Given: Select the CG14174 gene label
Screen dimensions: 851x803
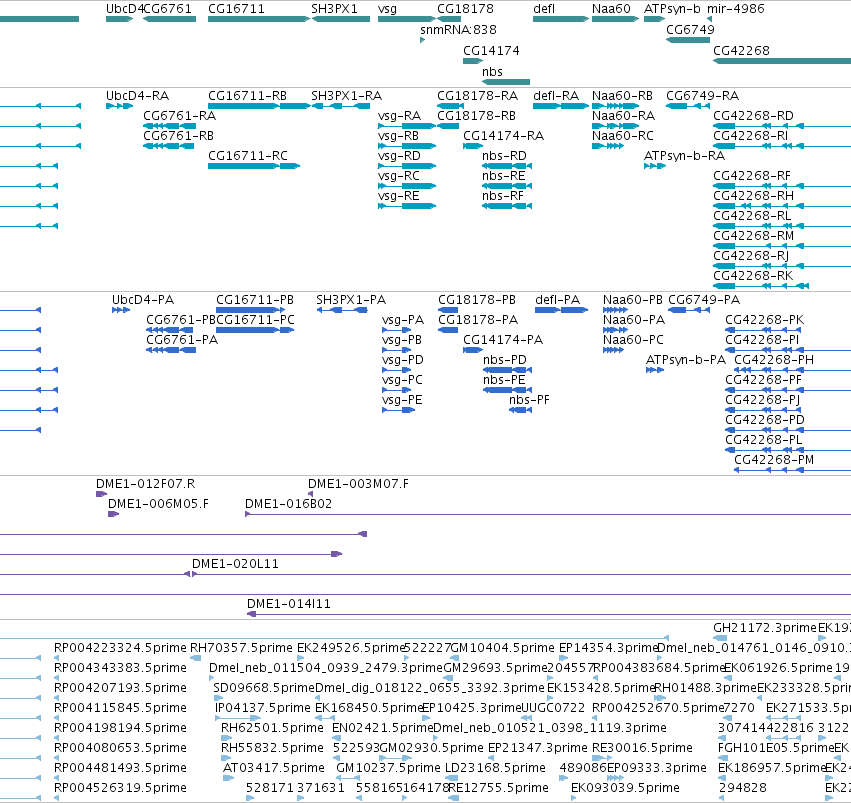Looking at the screenshot, I should point(491,50).
